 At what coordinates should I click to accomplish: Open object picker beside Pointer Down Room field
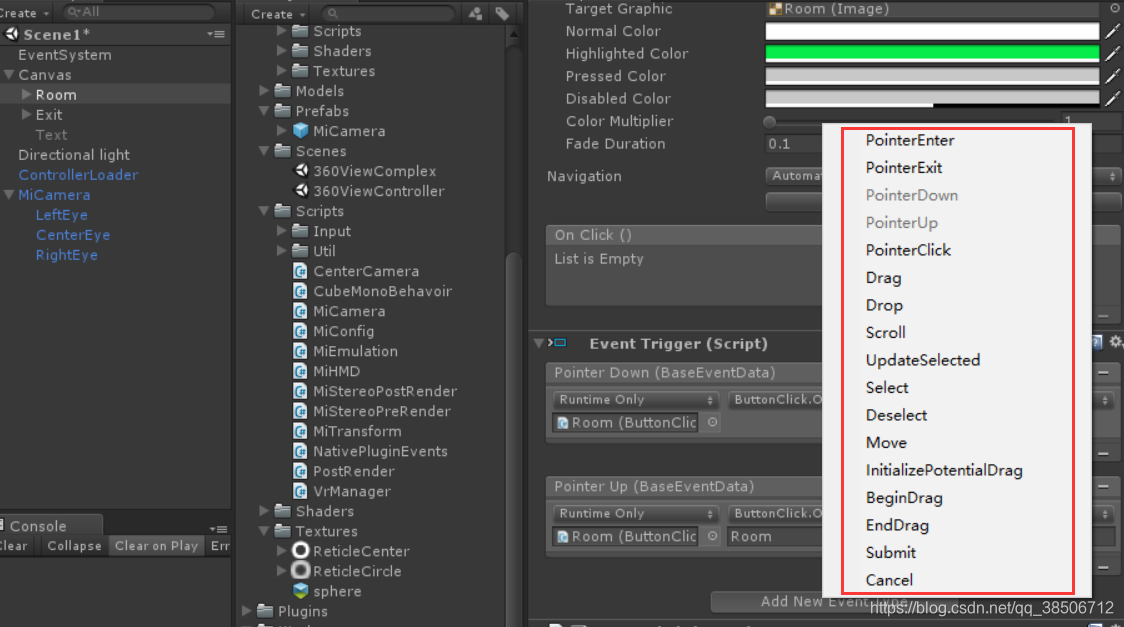(x=713, y=423)
